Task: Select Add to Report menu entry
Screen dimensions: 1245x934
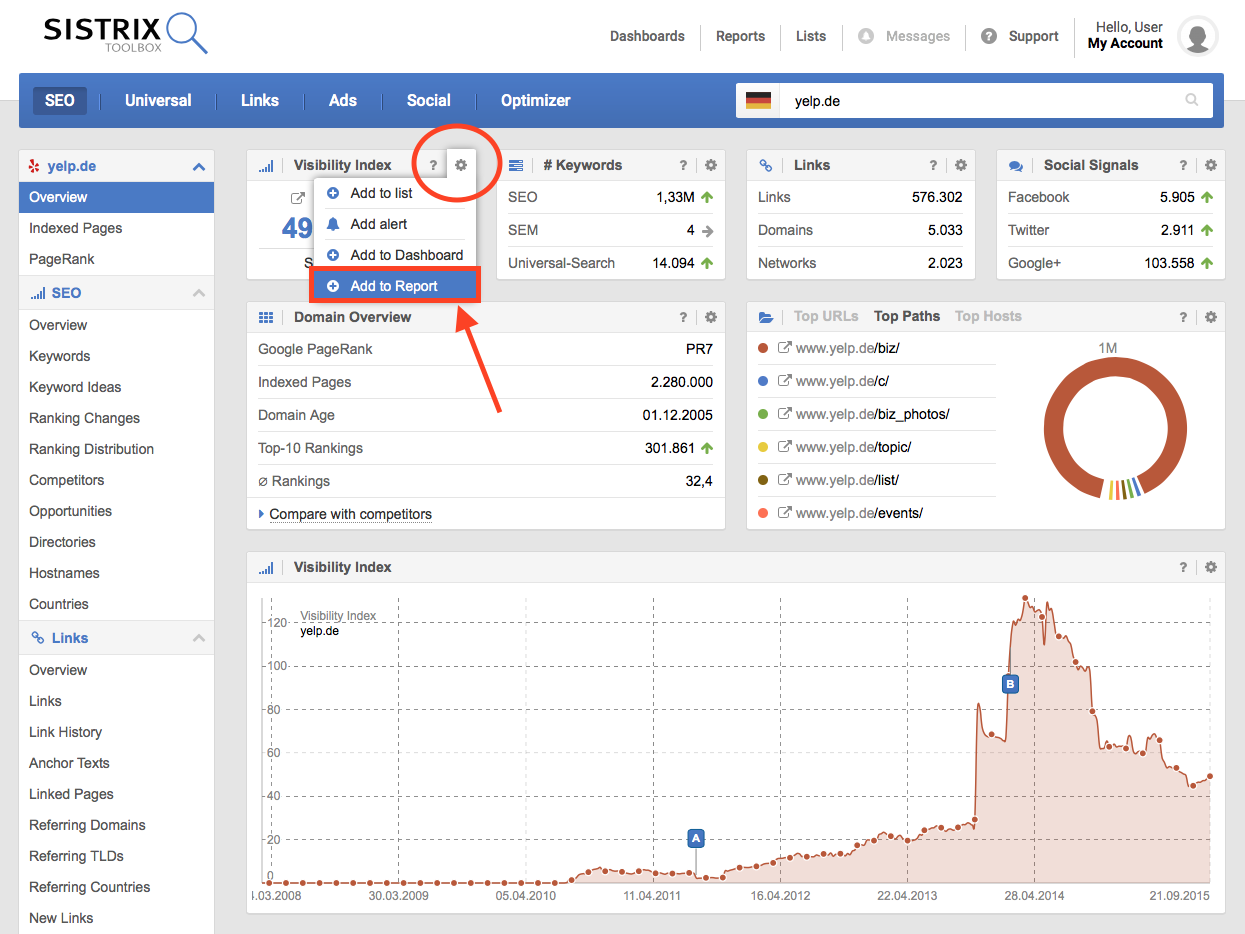Action: [394, 286]
